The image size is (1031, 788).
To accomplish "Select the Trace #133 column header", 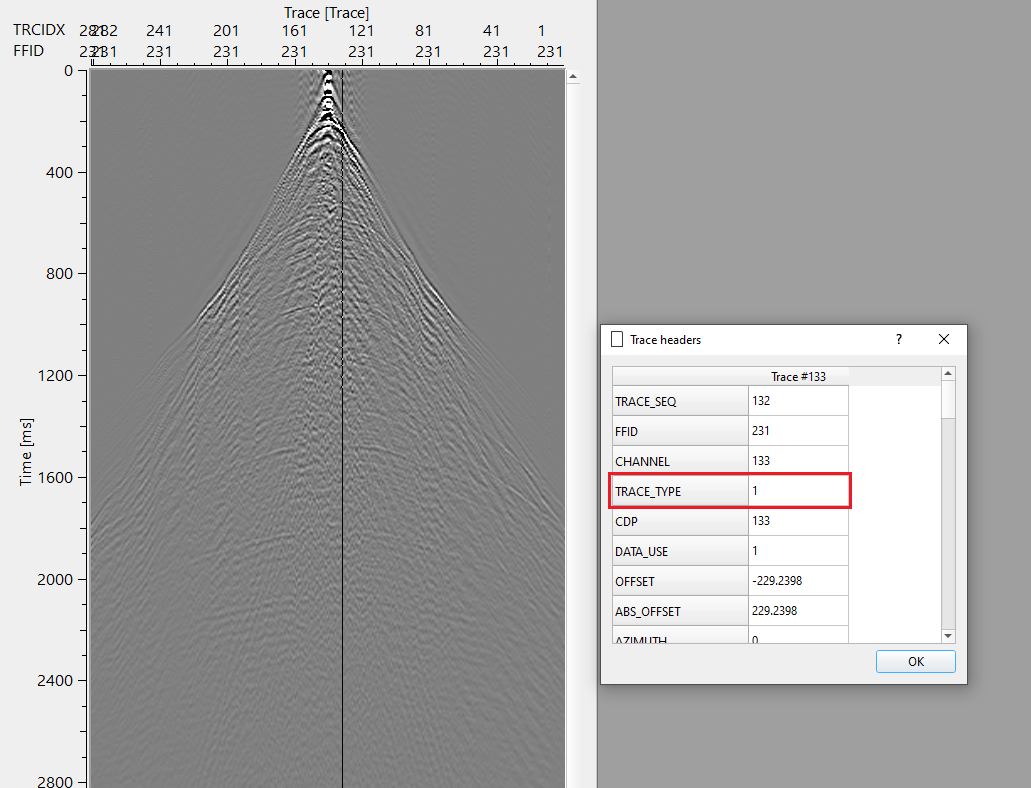I will (797, 376).
